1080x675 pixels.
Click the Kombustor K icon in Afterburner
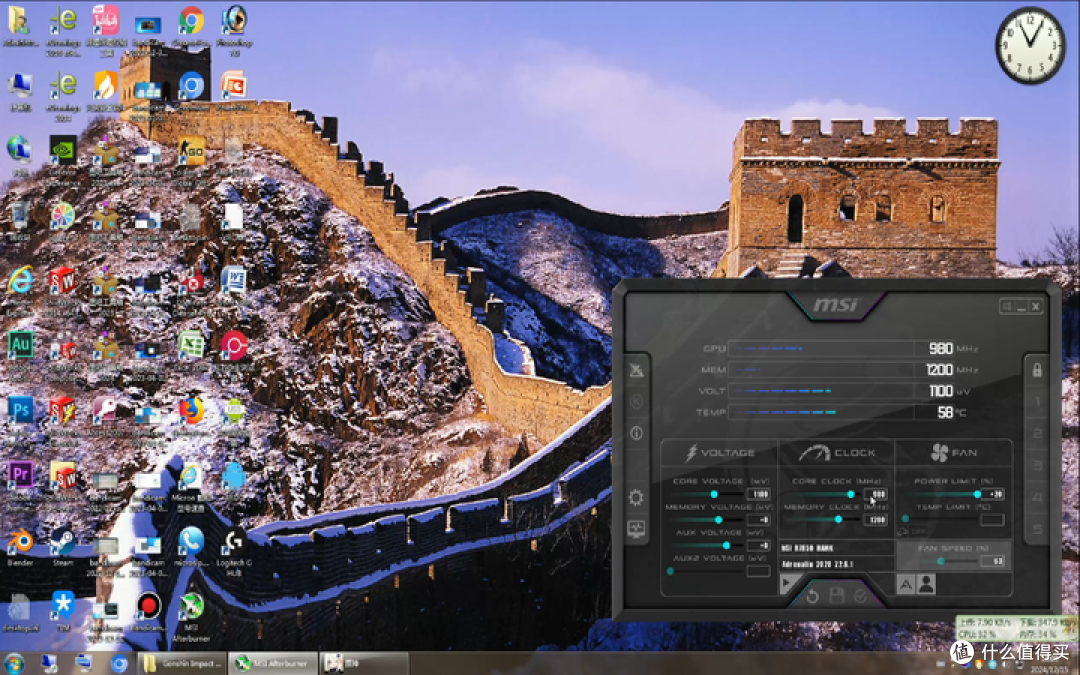pos(636,401)
